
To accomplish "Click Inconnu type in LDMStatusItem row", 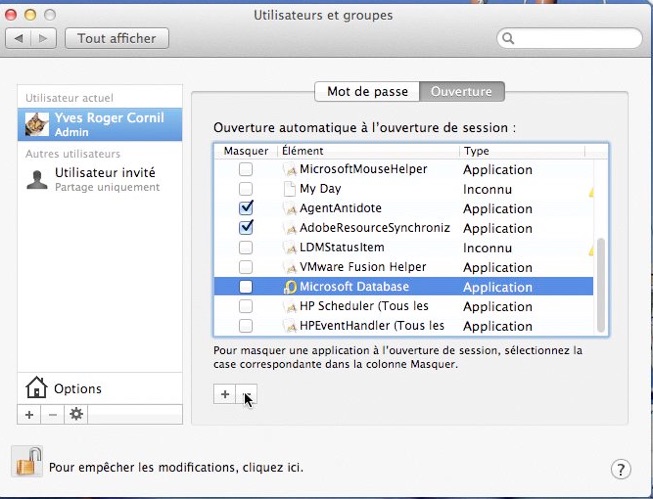I will [x=487, y=248].
